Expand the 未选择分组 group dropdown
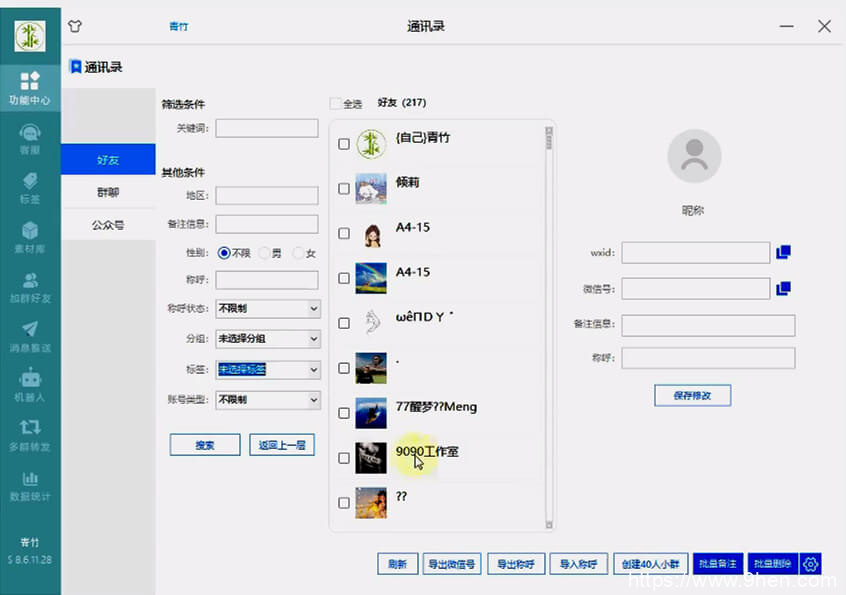This screenshot has height=595, width=846. 267,338
